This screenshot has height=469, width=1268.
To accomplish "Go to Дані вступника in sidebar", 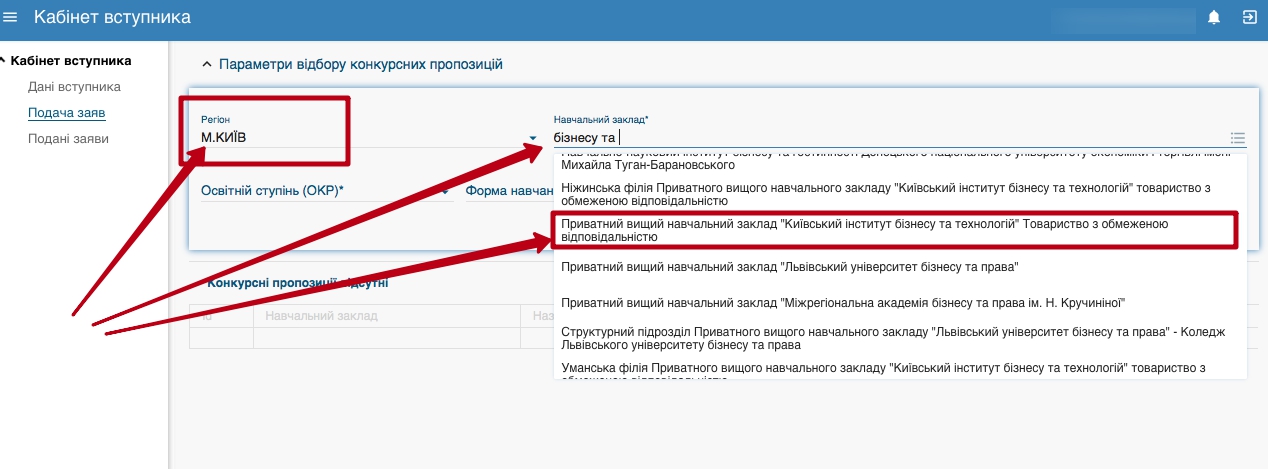I will point(74,87).
